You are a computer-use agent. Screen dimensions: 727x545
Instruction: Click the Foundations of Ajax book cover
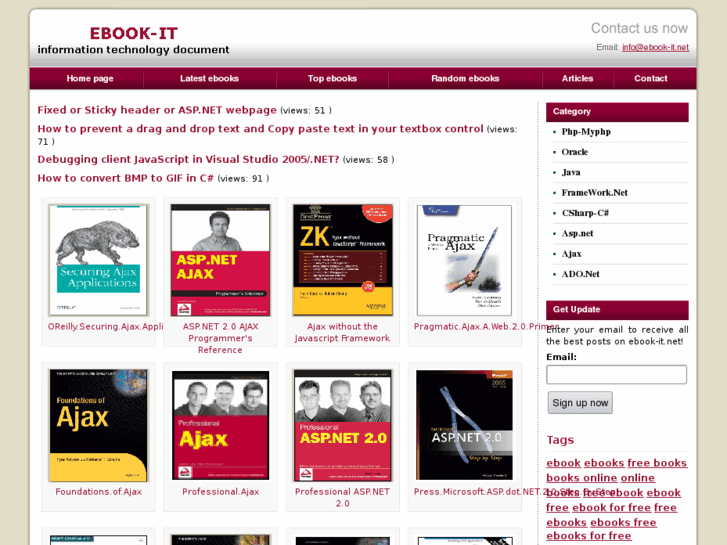[x=98, y=425]
